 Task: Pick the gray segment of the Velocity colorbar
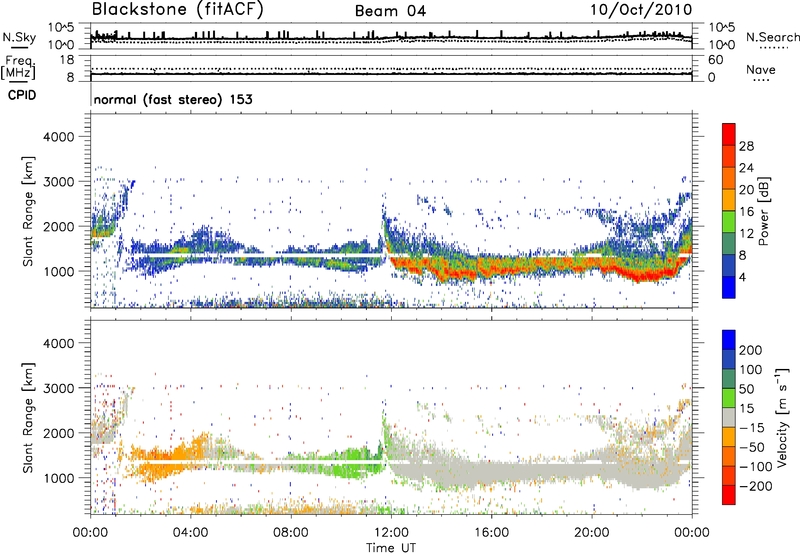tap(729, 417)
